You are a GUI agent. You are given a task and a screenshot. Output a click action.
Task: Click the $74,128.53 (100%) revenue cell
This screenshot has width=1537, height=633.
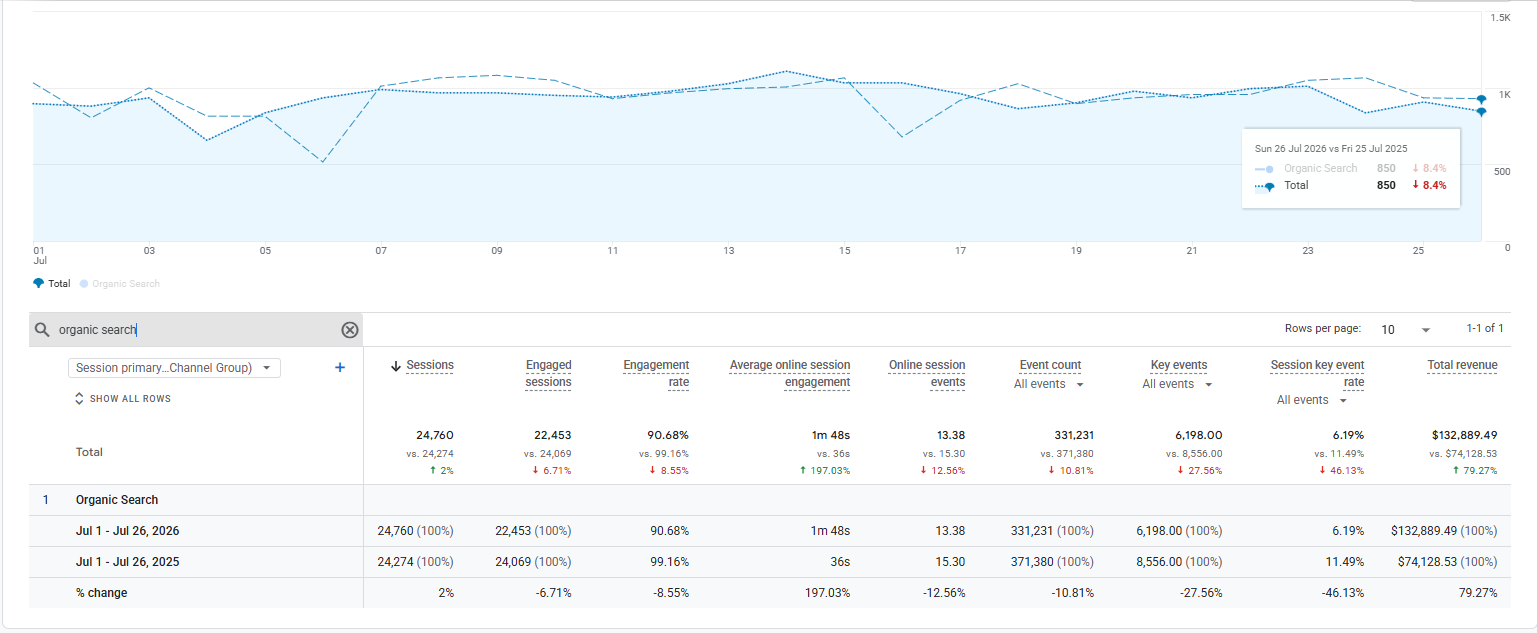(x=1447, y=562)
